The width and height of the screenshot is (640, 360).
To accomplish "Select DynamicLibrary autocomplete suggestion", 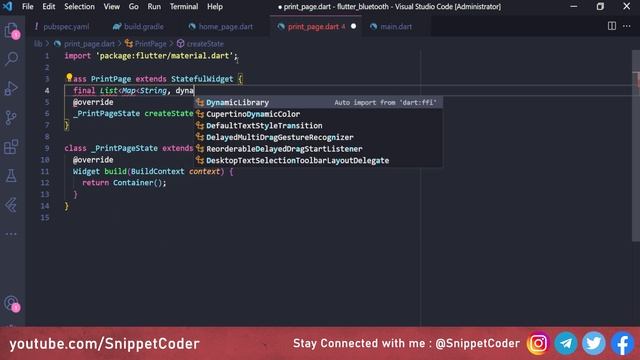I will point(318,102).
